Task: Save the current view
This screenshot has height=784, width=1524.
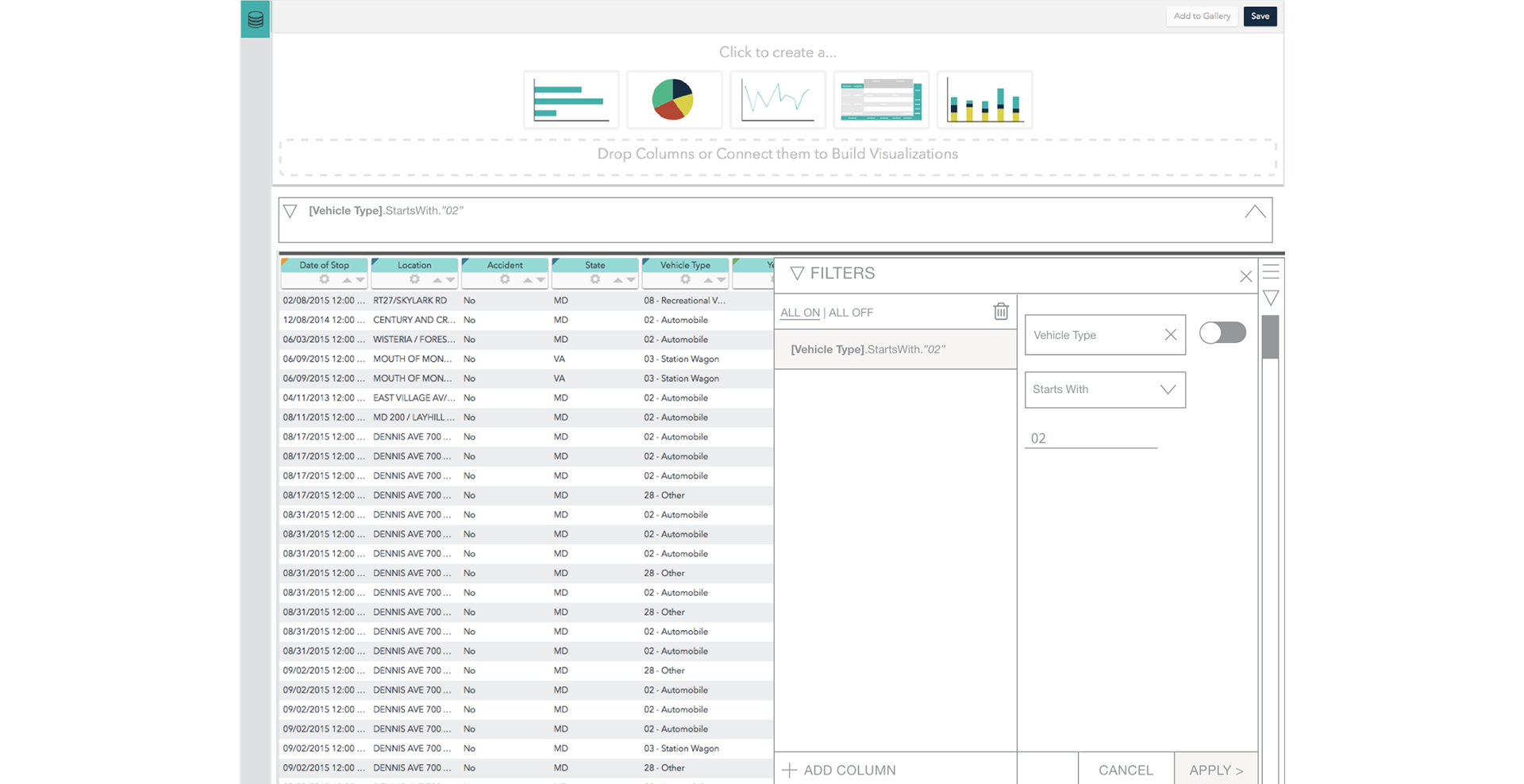Action: tap(1260, 16)
